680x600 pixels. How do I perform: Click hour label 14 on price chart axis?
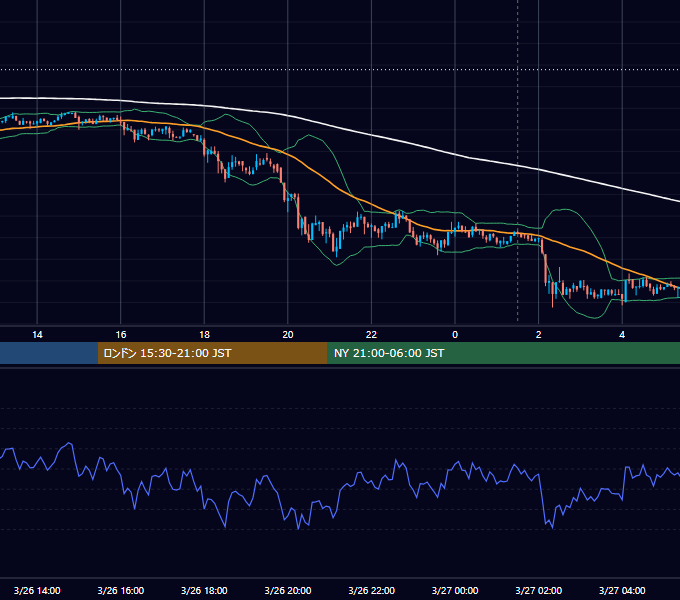coord(37,335)
